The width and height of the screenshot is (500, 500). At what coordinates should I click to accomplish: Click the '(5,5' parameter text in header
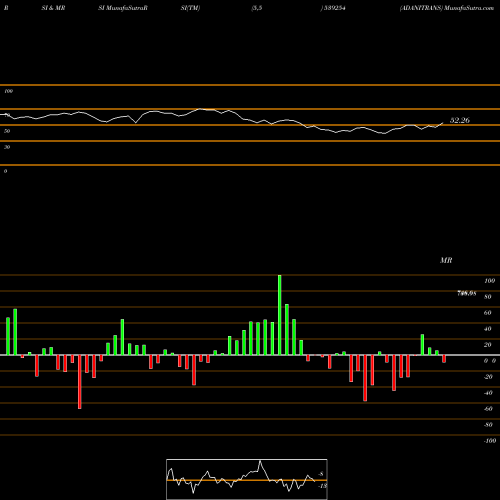257,8
